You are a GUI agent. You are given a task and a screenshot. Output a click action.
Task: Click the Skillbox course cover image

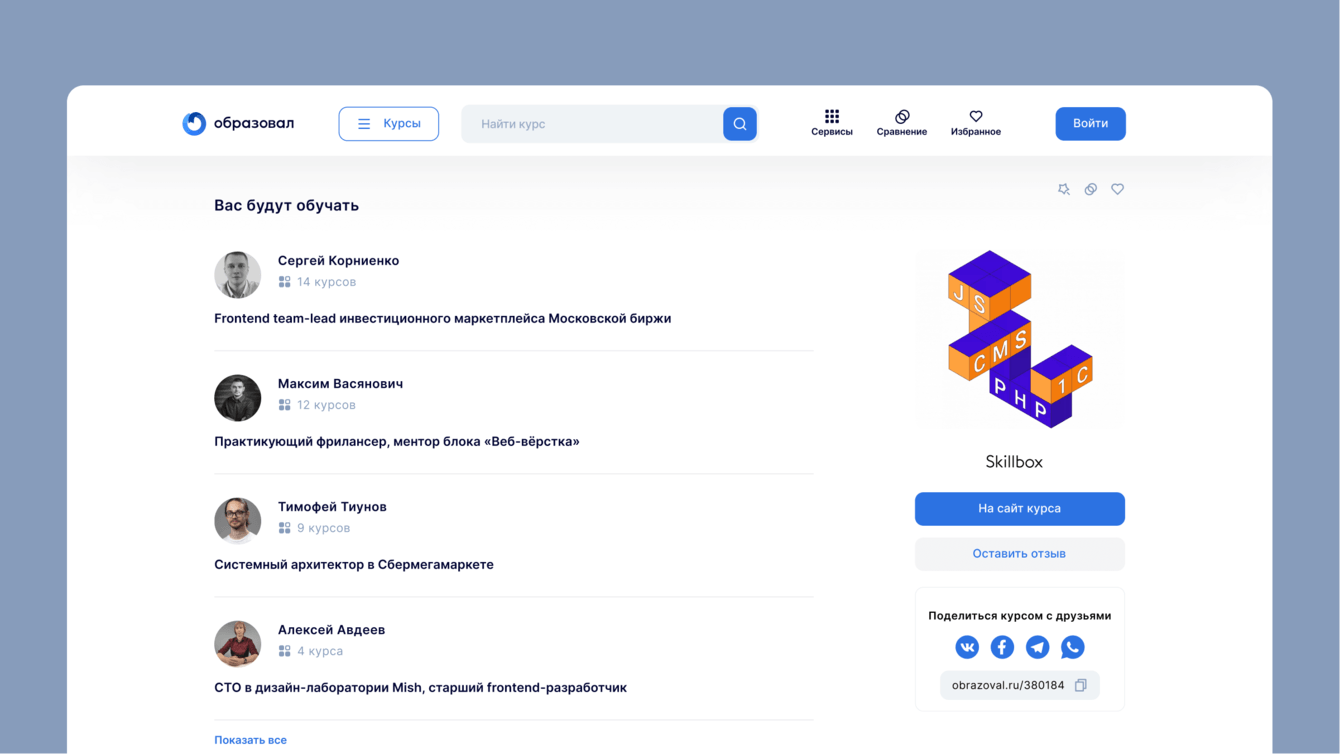(x=1020, y=339)
